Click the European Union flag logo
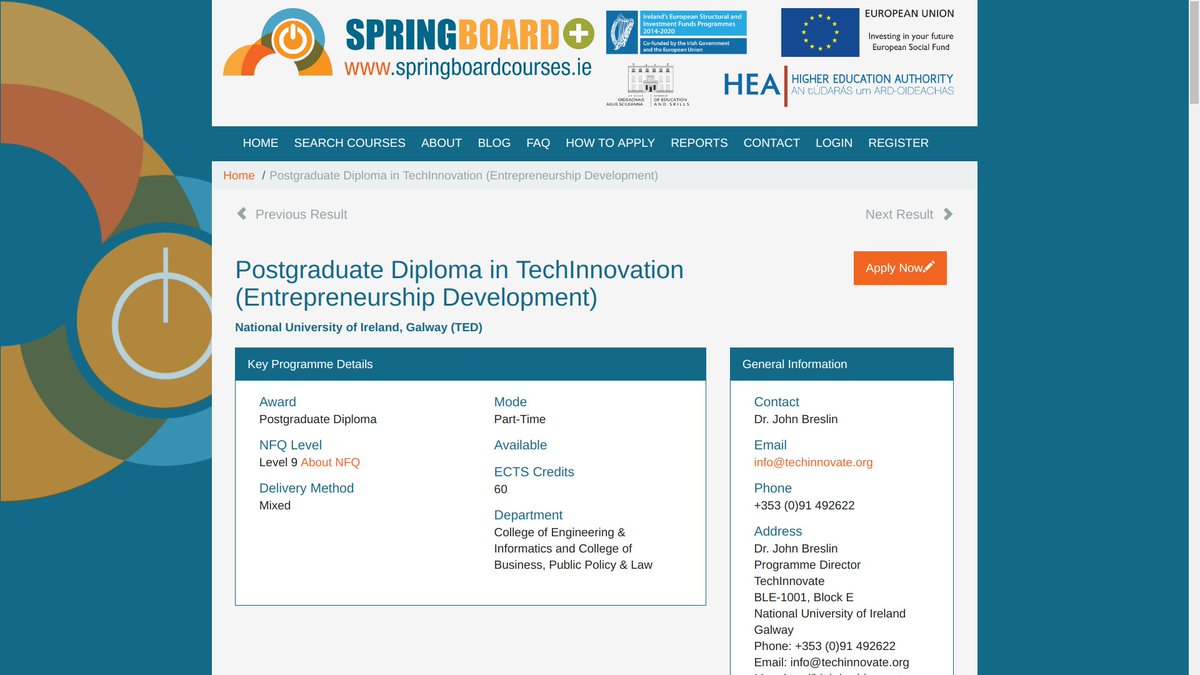 click(x=820, y=32)
